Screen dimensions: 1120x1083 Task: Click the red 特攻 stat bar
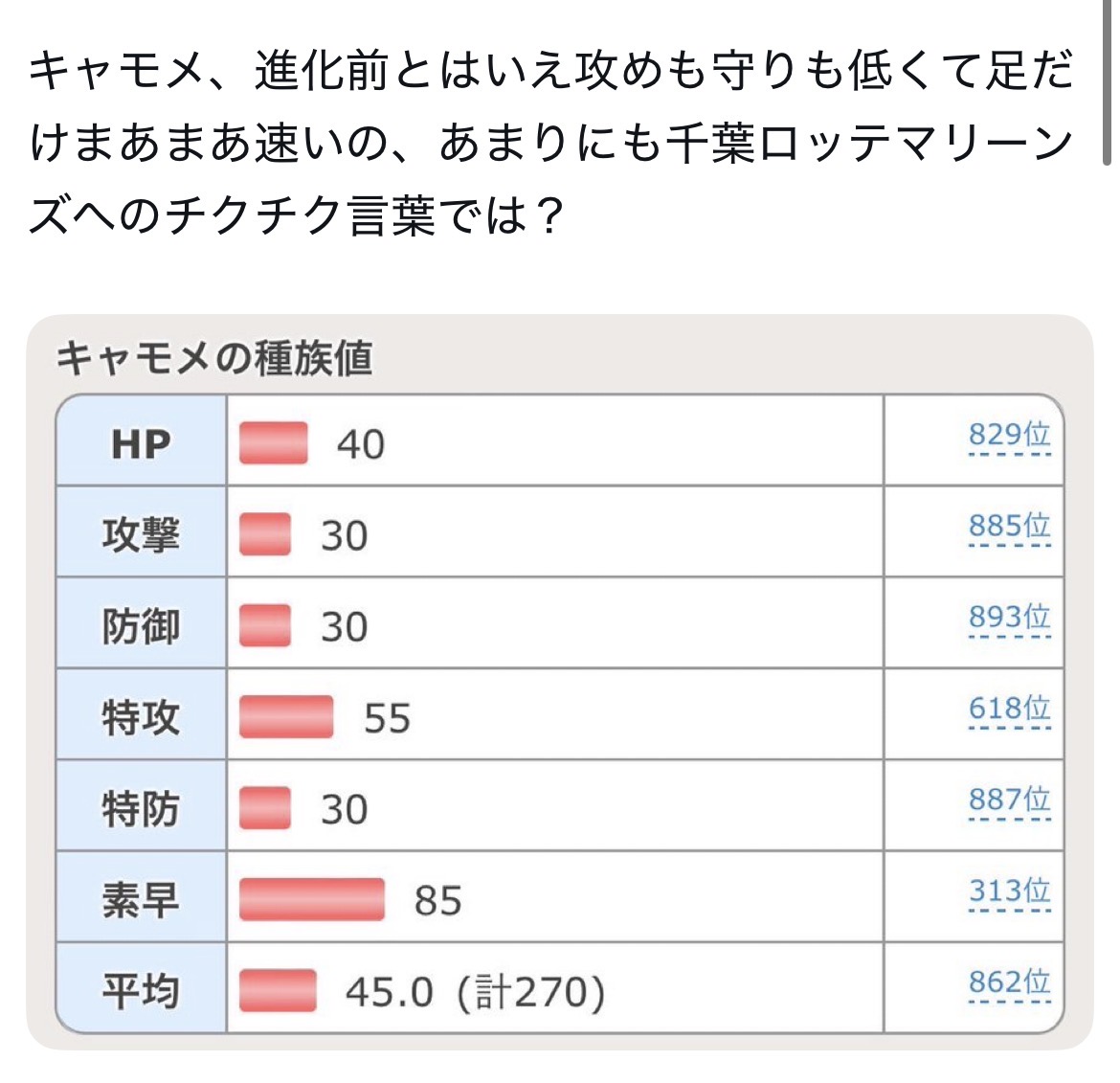[x=286, y=717]
